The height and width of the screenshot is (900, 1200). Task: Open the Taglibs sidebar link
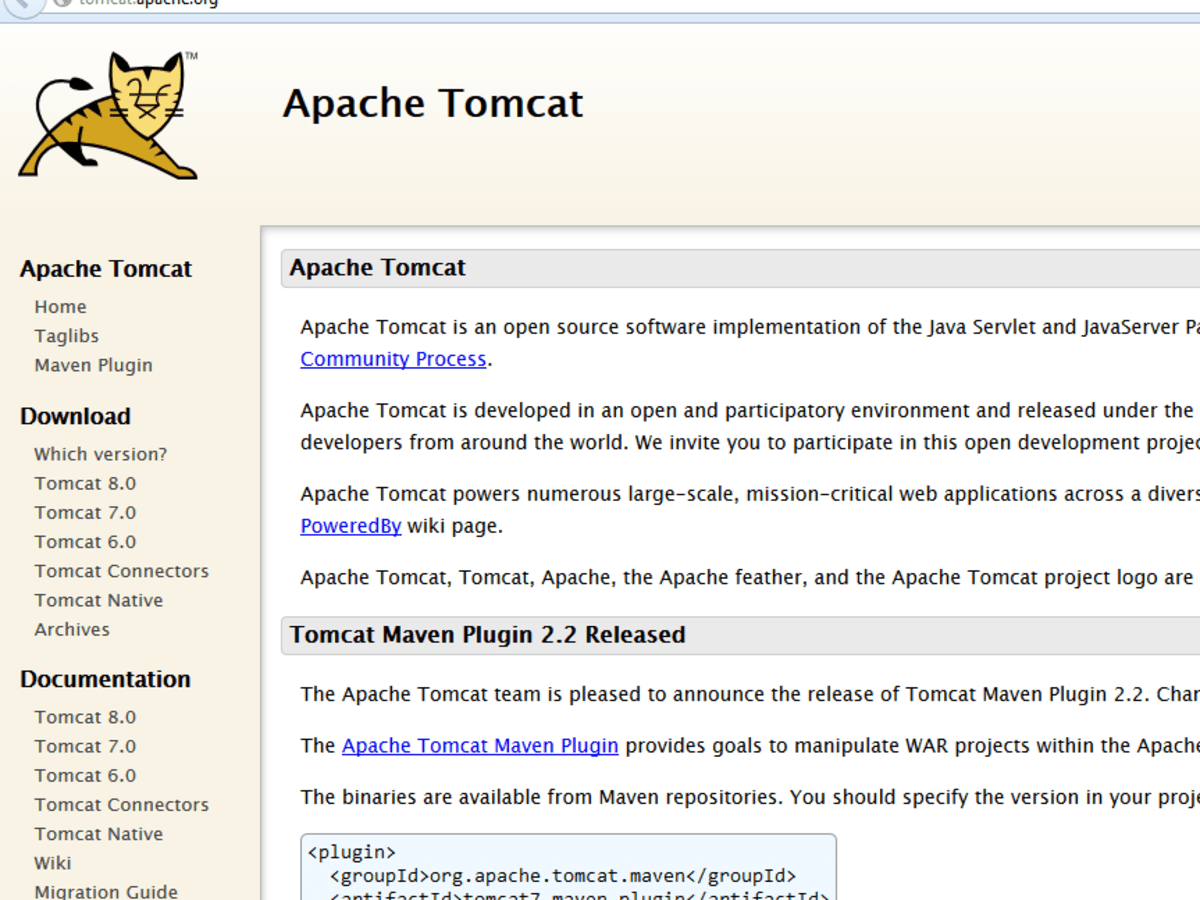[x=66, y=336]
